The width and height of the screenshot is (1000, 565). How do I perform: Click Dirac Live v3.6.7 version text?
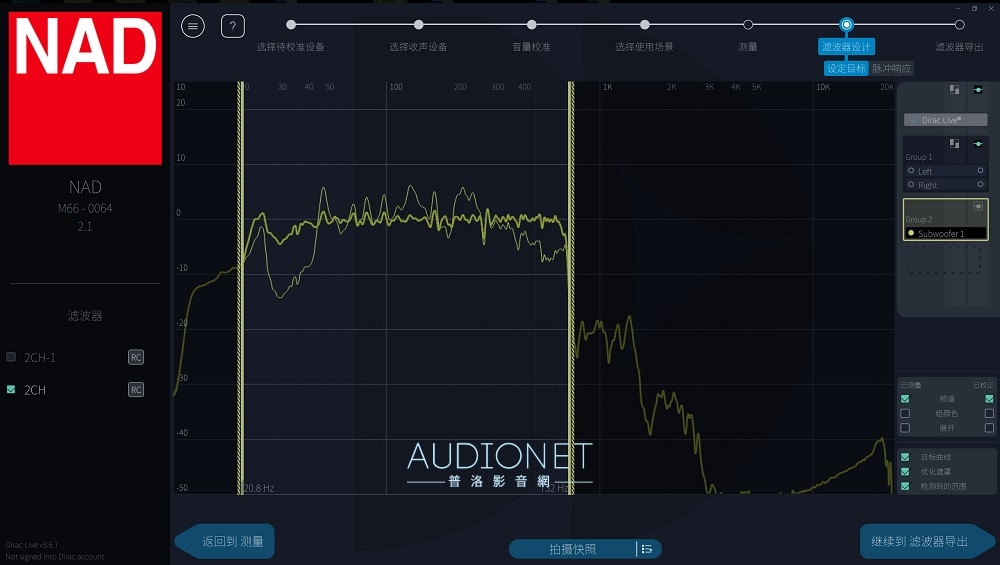[x=32, y=545]
